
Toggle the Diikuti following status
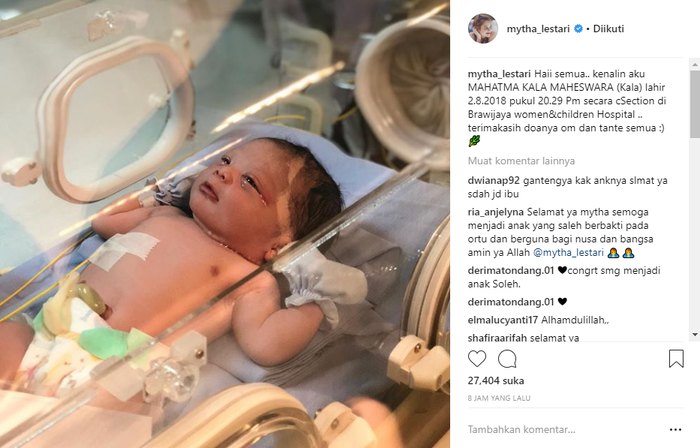click(x=608, y=29)
